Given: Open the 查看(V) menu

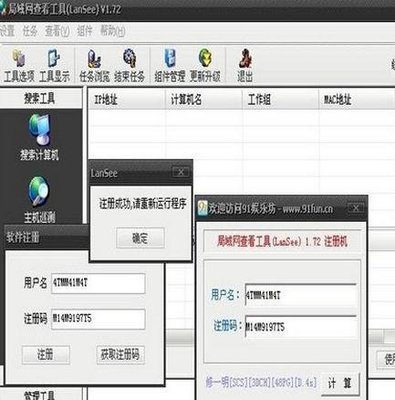Looking at the screenshot, I should point(57,31).
